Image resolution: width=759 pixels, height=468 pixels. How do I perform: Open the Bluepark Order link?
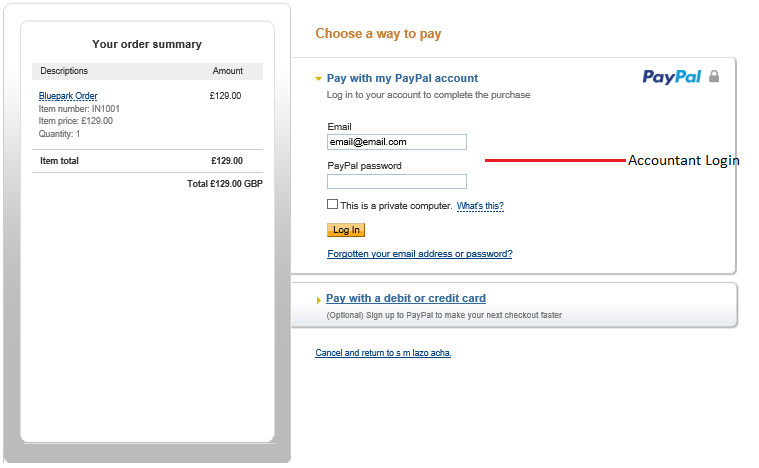pyautogui.click(x=68, y=96)
